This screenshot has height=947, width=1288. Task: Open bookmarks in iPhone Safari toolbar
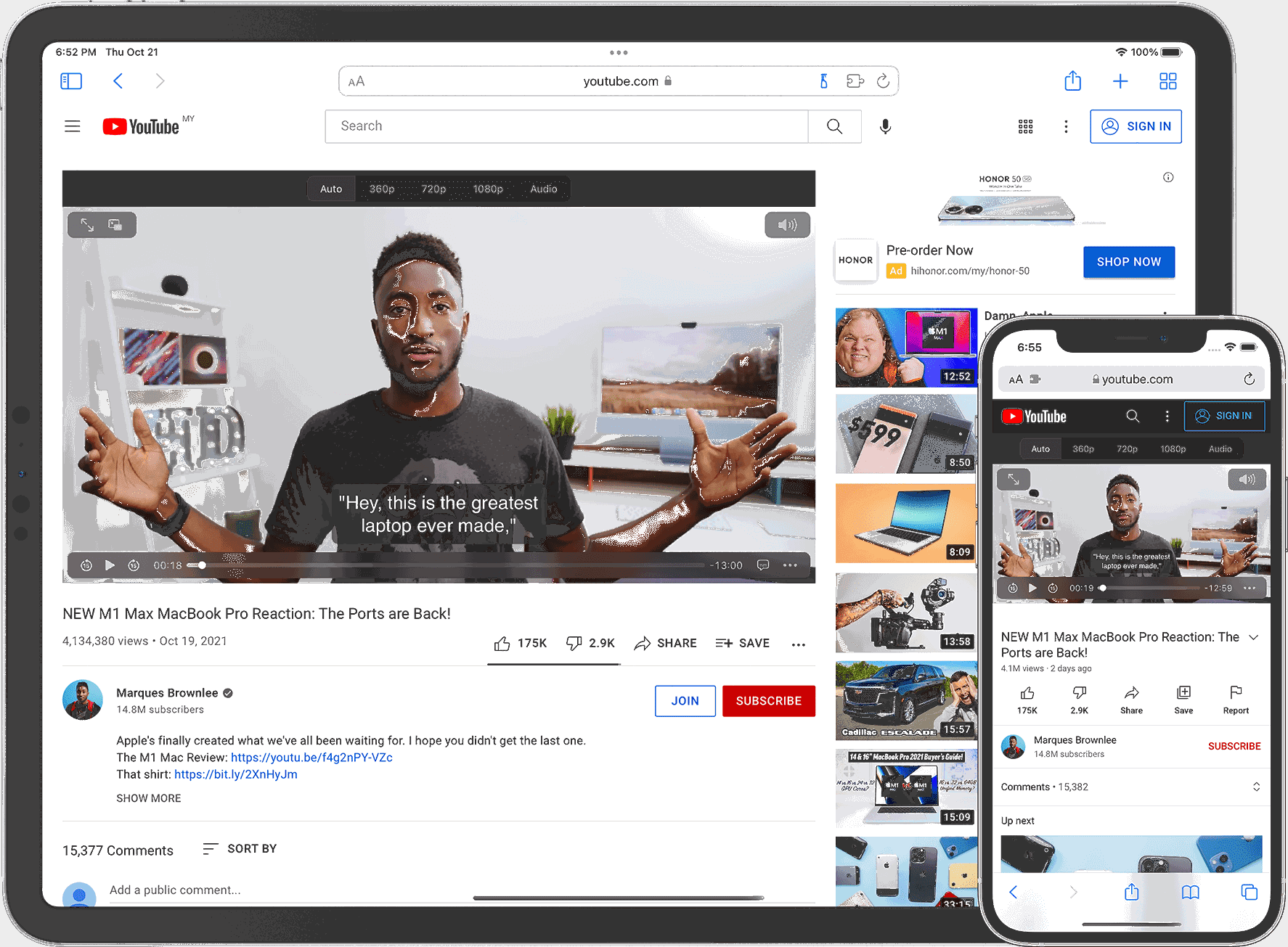point(1190,893)
